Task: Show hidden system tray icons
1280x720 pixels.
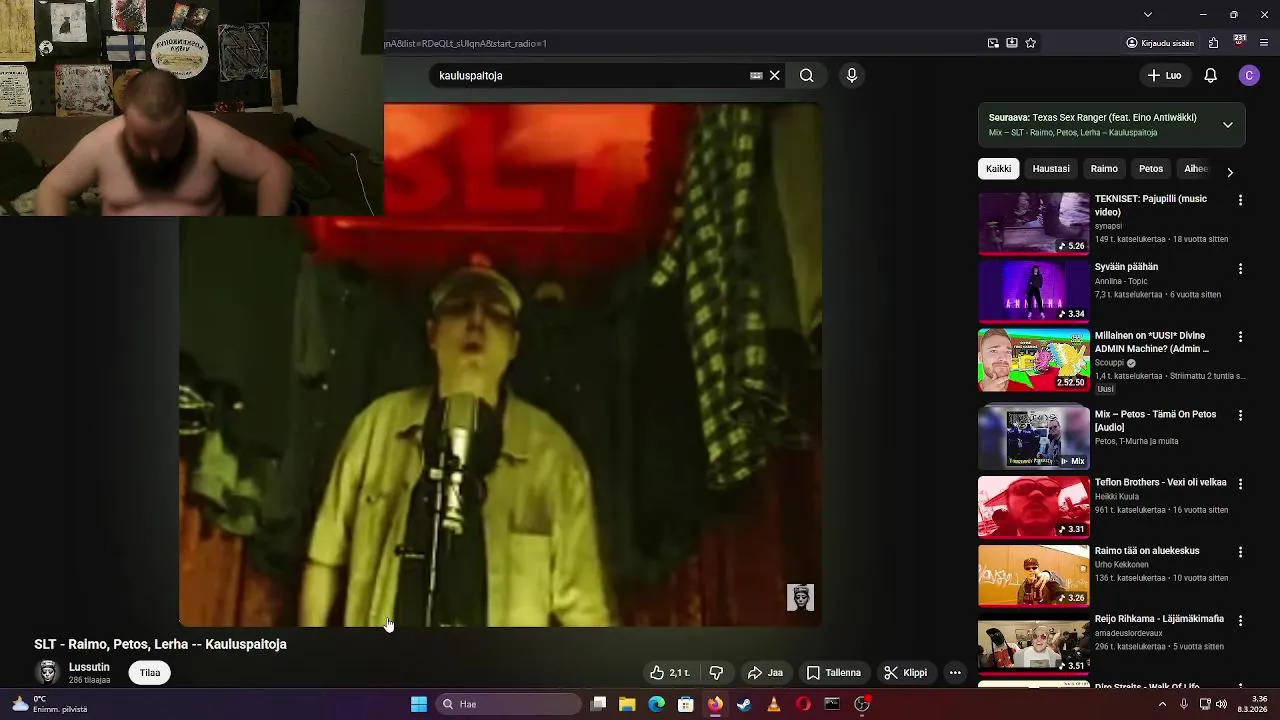Action: click(1162, 704)
